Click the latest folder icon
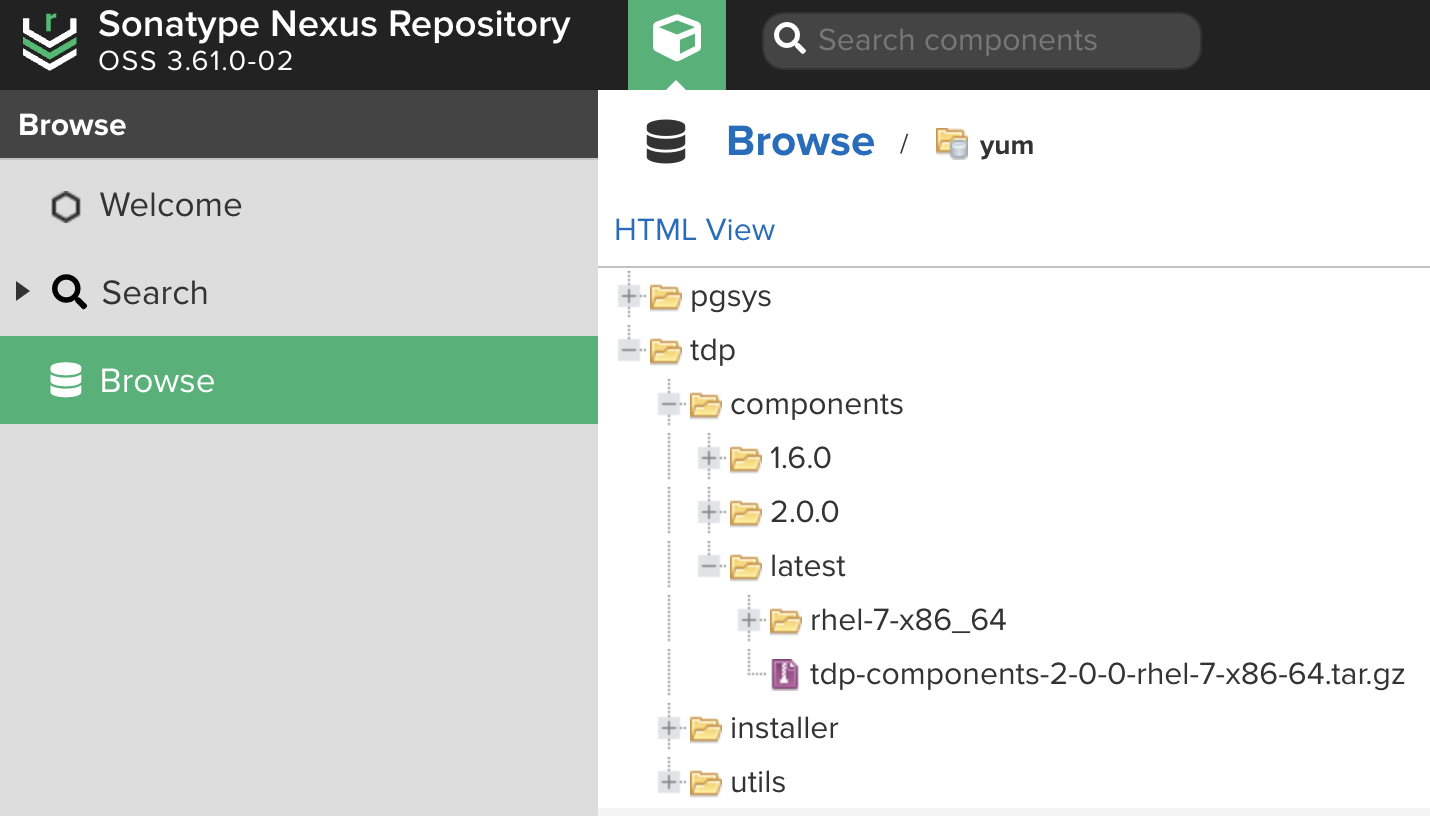Viewport: 1430px width, 816px height. point(745,567)
